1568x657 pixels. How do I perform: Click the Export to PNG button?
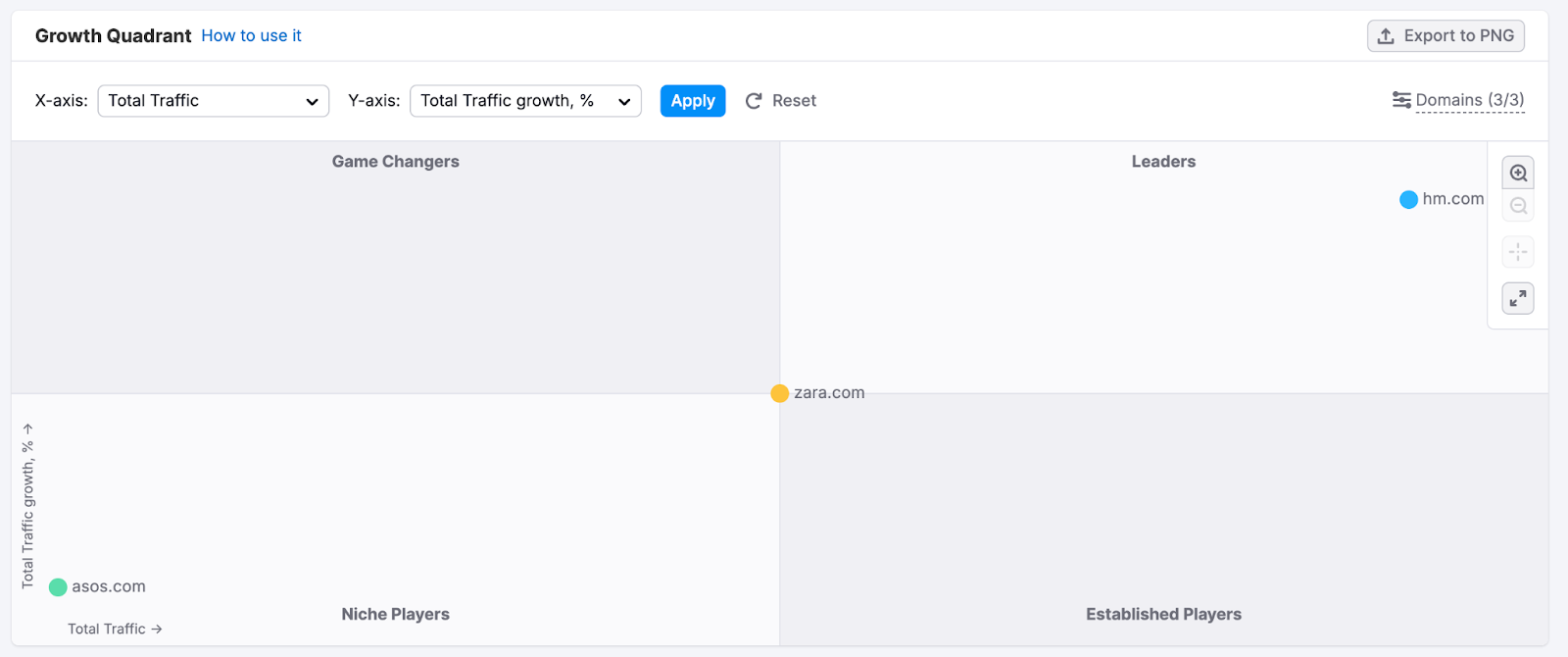pyautogui.click(x=1445, y=35)
